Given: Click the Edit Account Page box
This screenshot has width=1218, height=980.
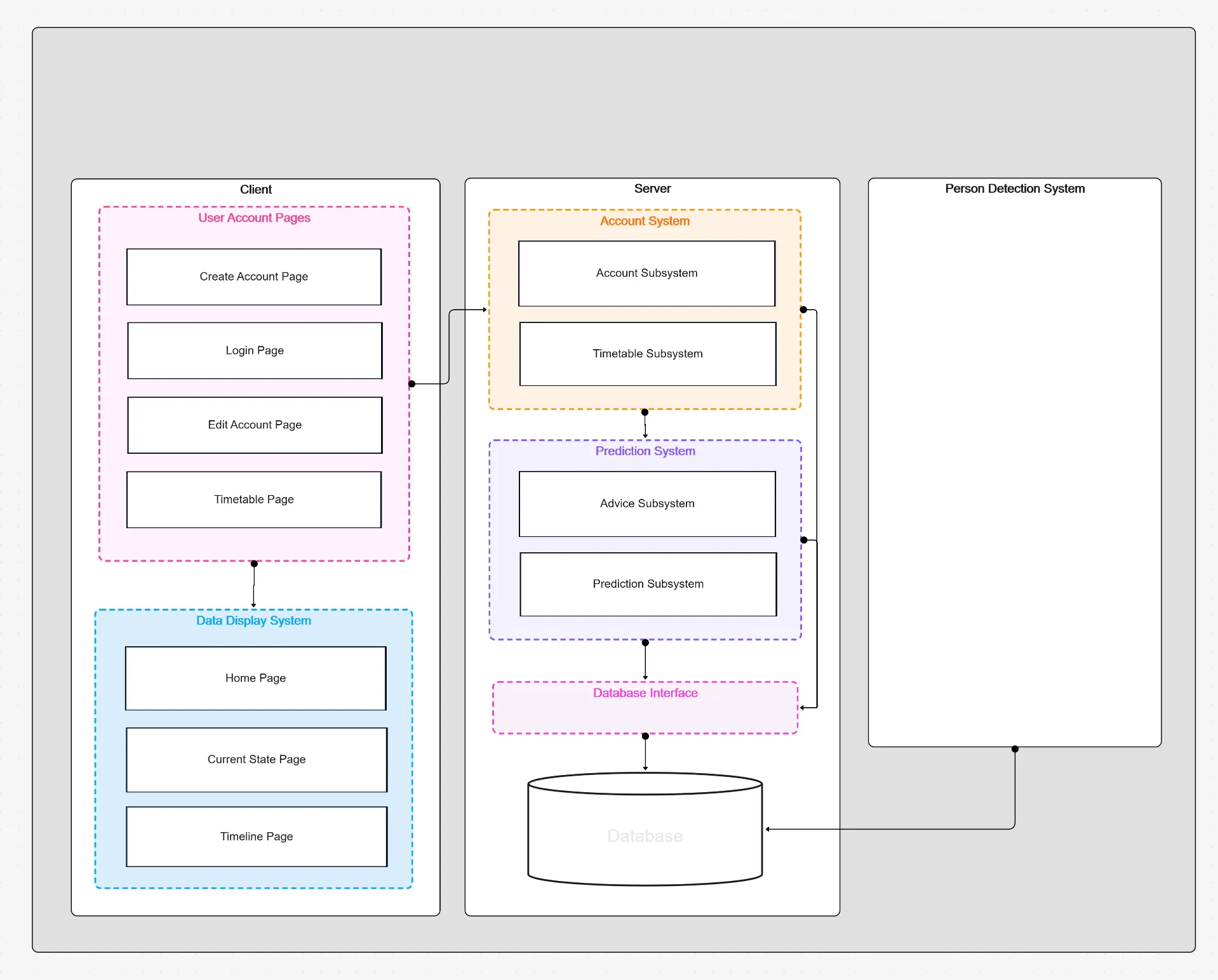Looking at the screenshot, I should [255, 425].
